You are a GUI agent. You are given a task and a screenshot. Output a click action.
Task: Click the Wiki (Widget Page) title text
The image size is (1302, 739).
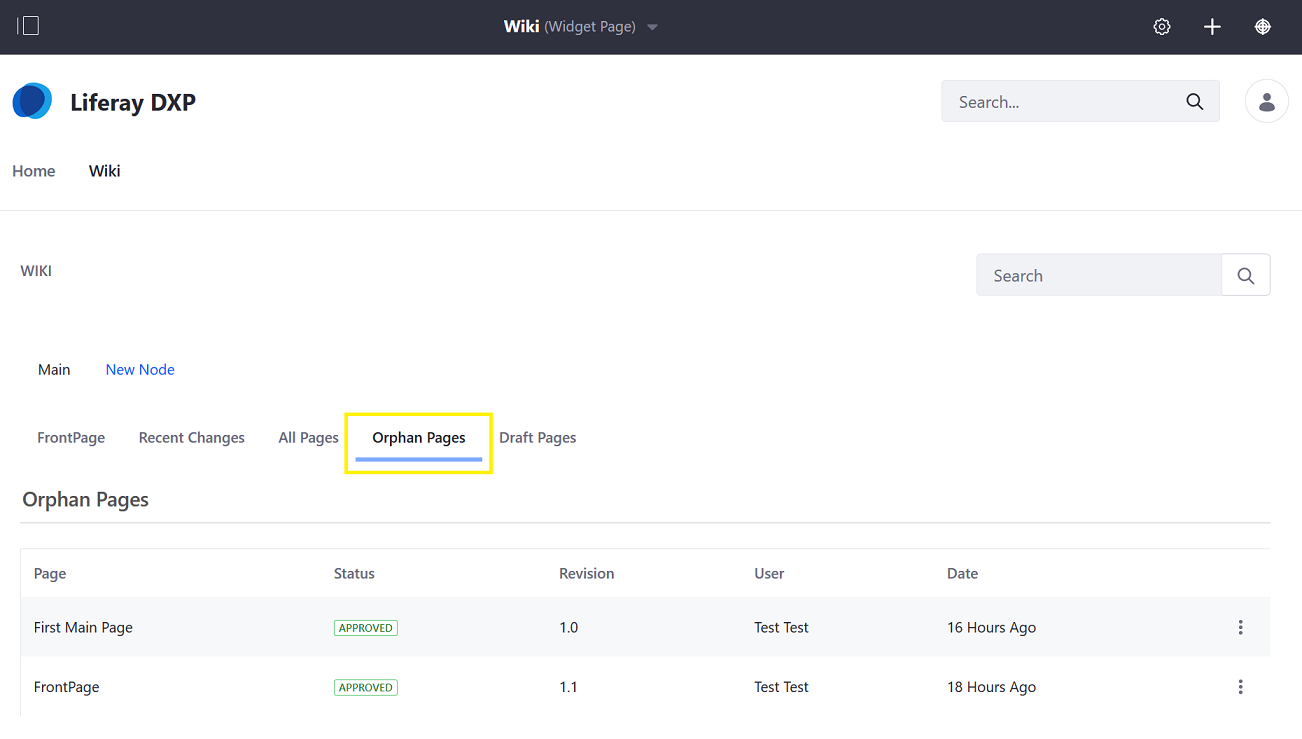570,27
